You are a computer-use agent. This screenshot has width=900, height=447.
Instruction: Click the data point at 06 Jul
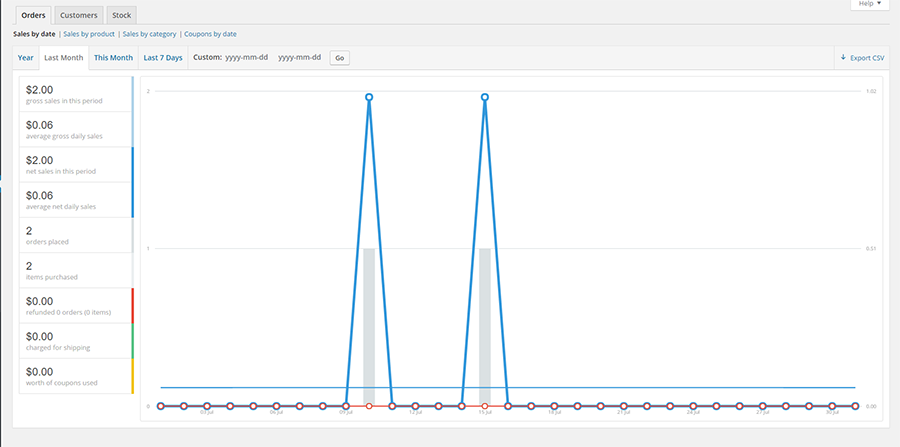point(277,406)
